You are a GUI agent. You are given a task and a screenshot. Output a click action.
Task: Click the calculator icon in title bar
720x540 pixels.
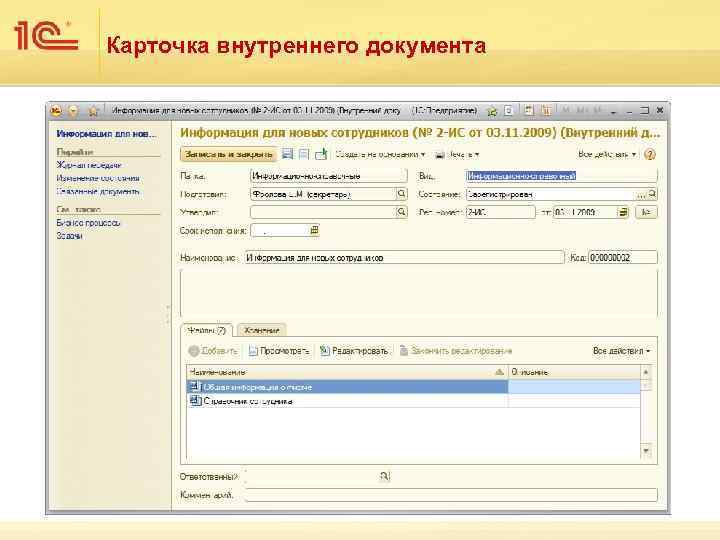(x=546, y=111)
